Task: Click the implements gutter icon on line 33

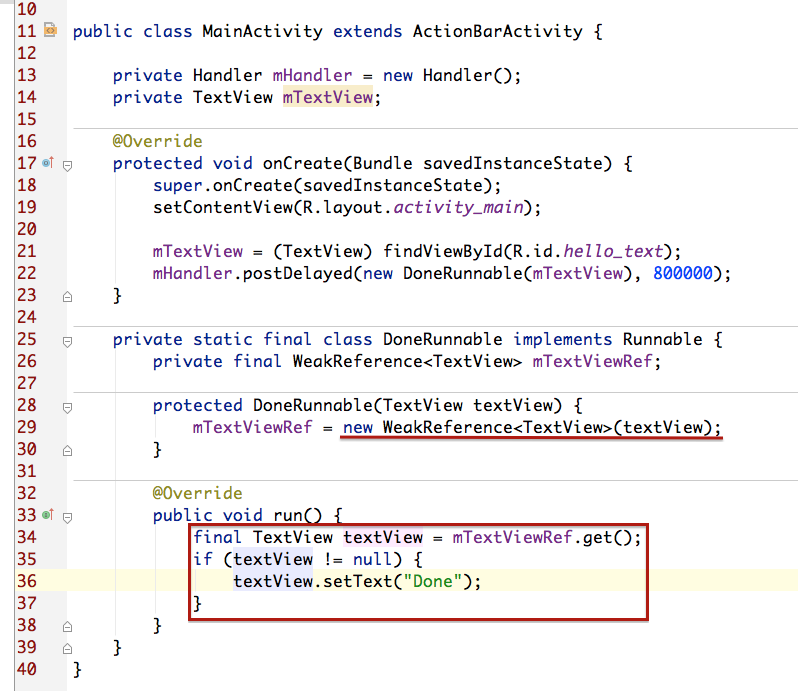Action: click(48, 514)
